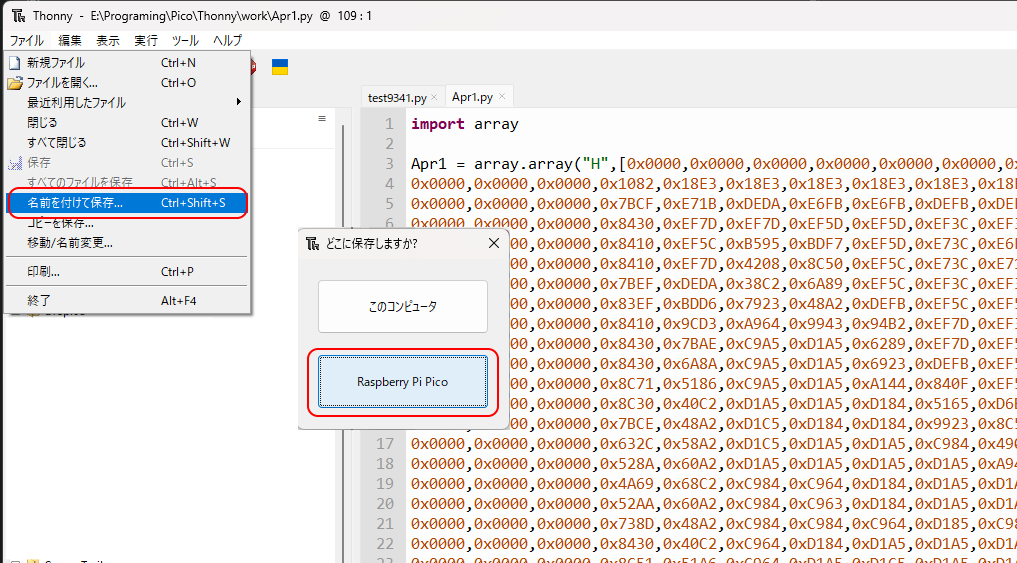This screenshot has height=563, width=1017.
Task: Click the value 0x52AA on line 20
Action: pyautogui.click(x=627, y=505)
